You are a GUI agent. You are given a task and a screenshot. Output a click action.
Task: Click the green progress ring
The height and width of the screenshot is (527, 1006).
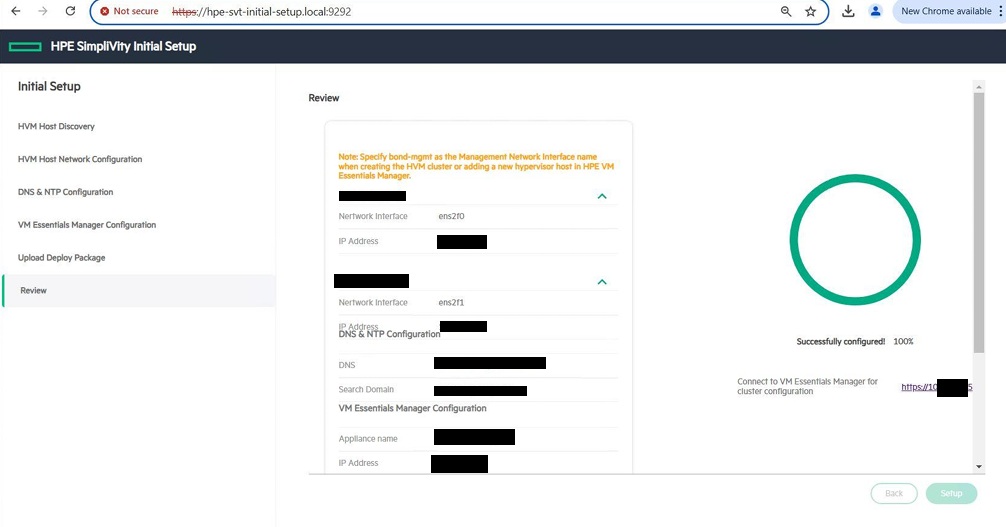pyautogui.click(x=855, y=239)
